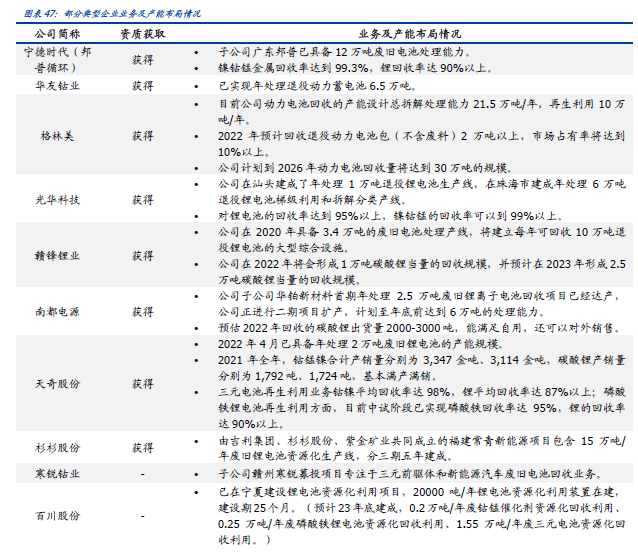Click the line '建设期 25 个月。（预计 23 年底建成'
638x557 pixels.
[x=419, y=508]
